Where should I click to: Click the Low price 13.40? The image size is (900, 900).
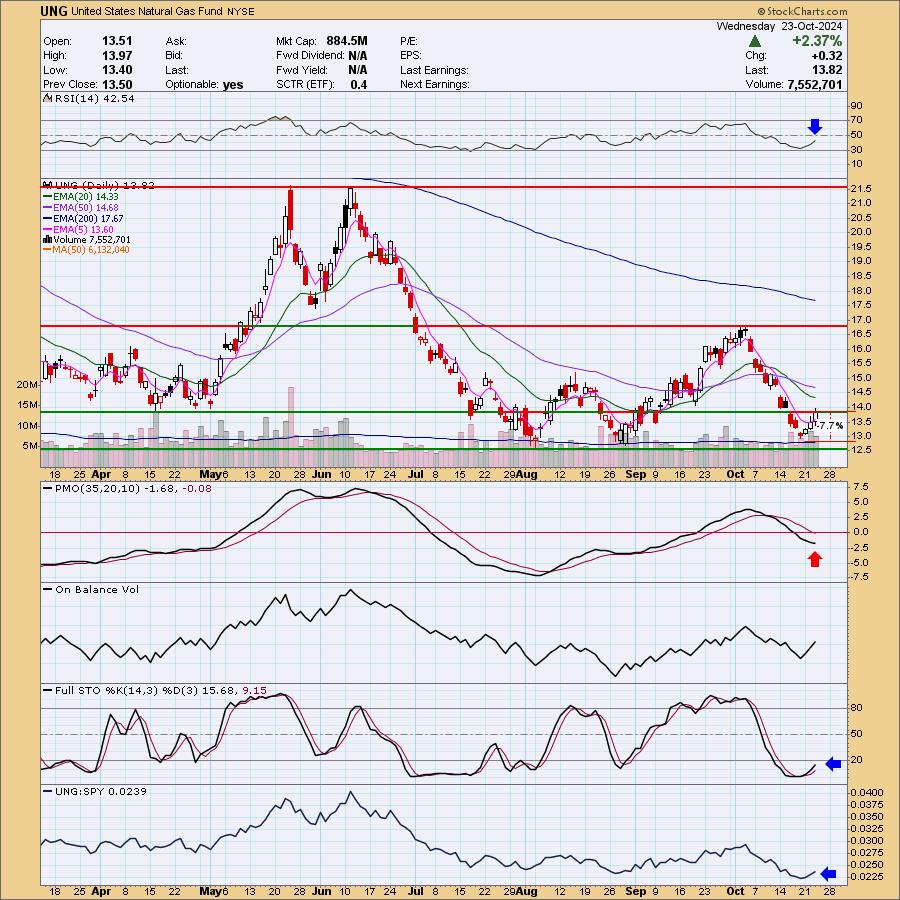click(117, 70)
